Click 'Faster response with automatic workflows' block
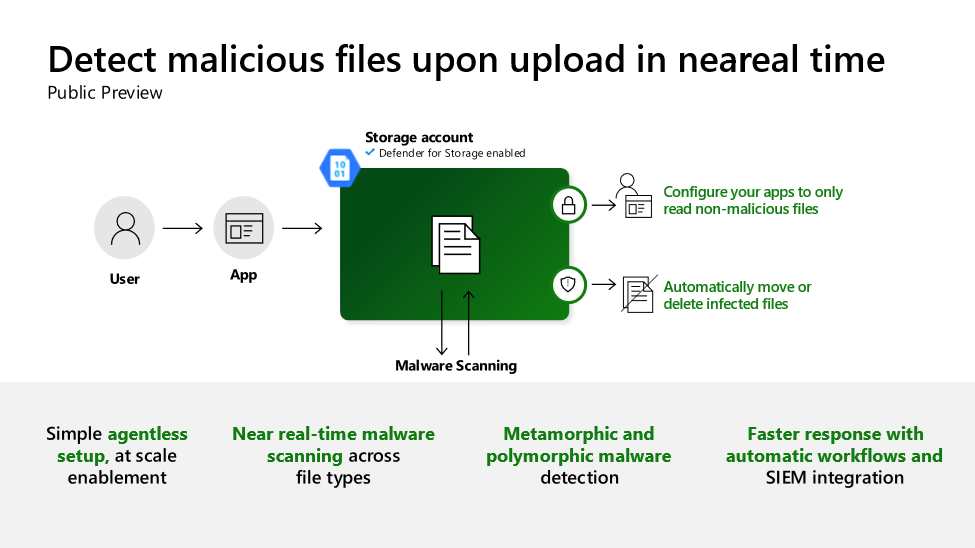 tap(834, 455)
